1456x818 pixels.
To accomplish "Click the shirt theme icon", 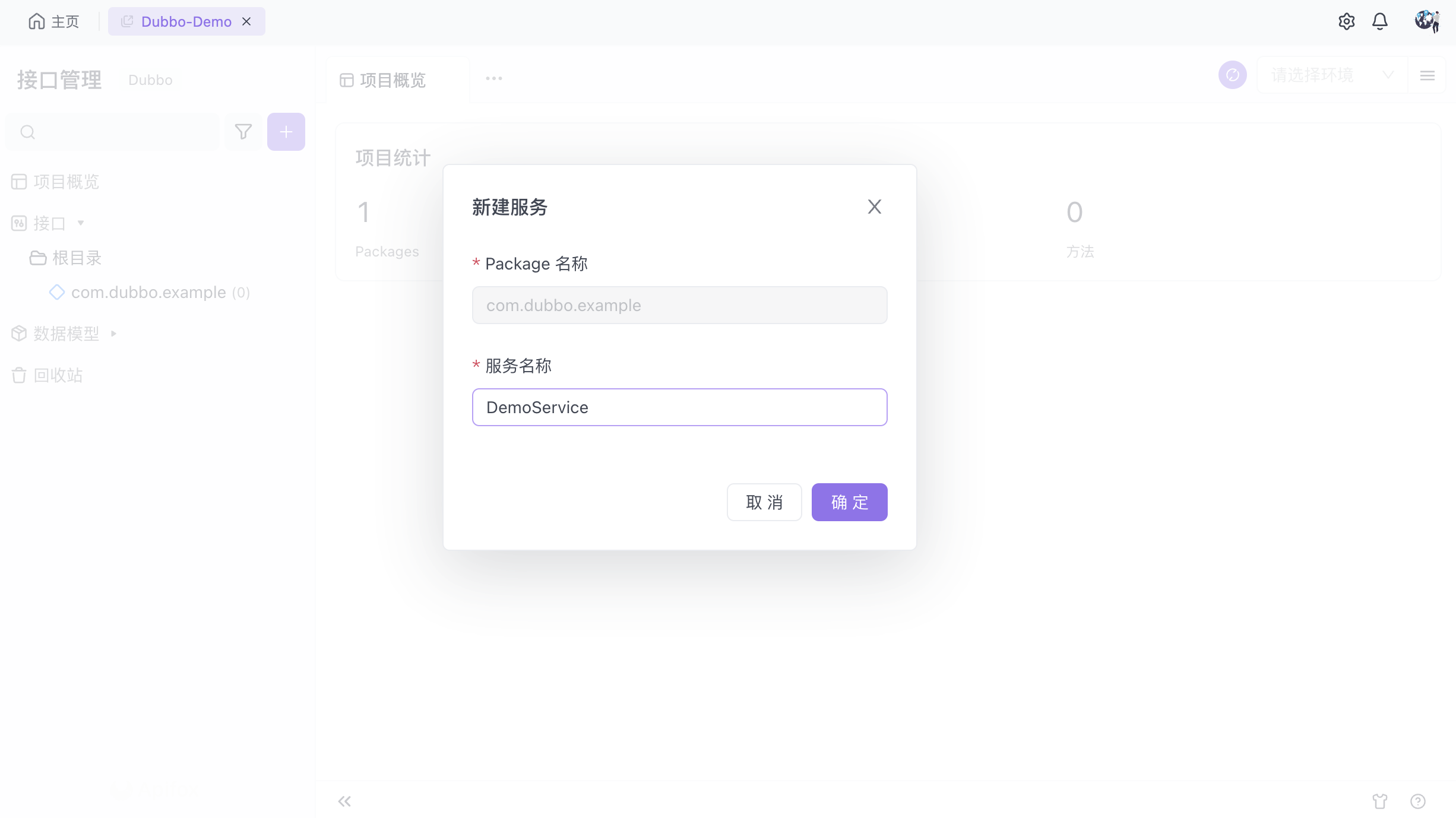I will [1380, 801].
